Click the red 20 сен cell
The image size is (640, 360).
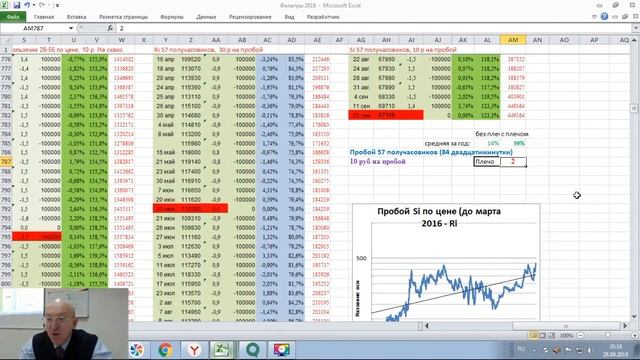coord(361,115)
